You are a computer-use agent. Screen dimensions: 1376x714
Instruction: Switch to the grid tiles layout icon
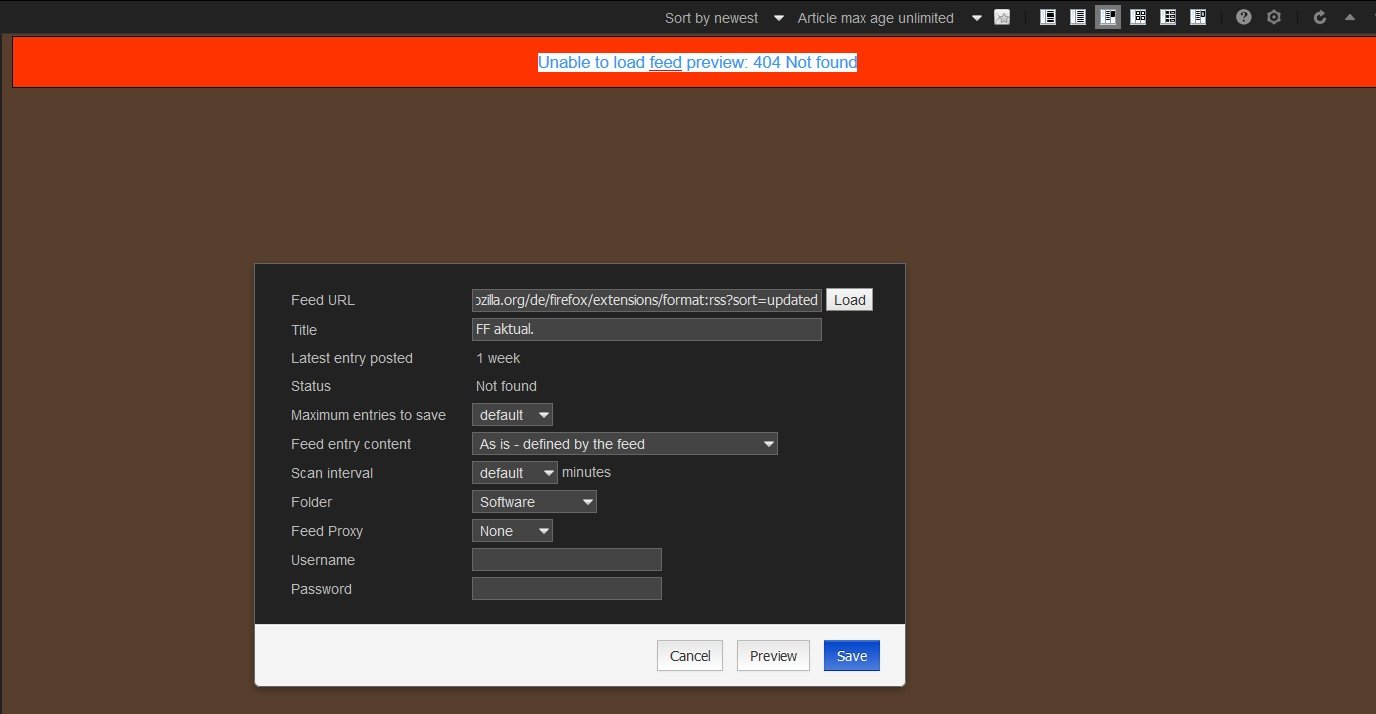tap(1138, 18)
